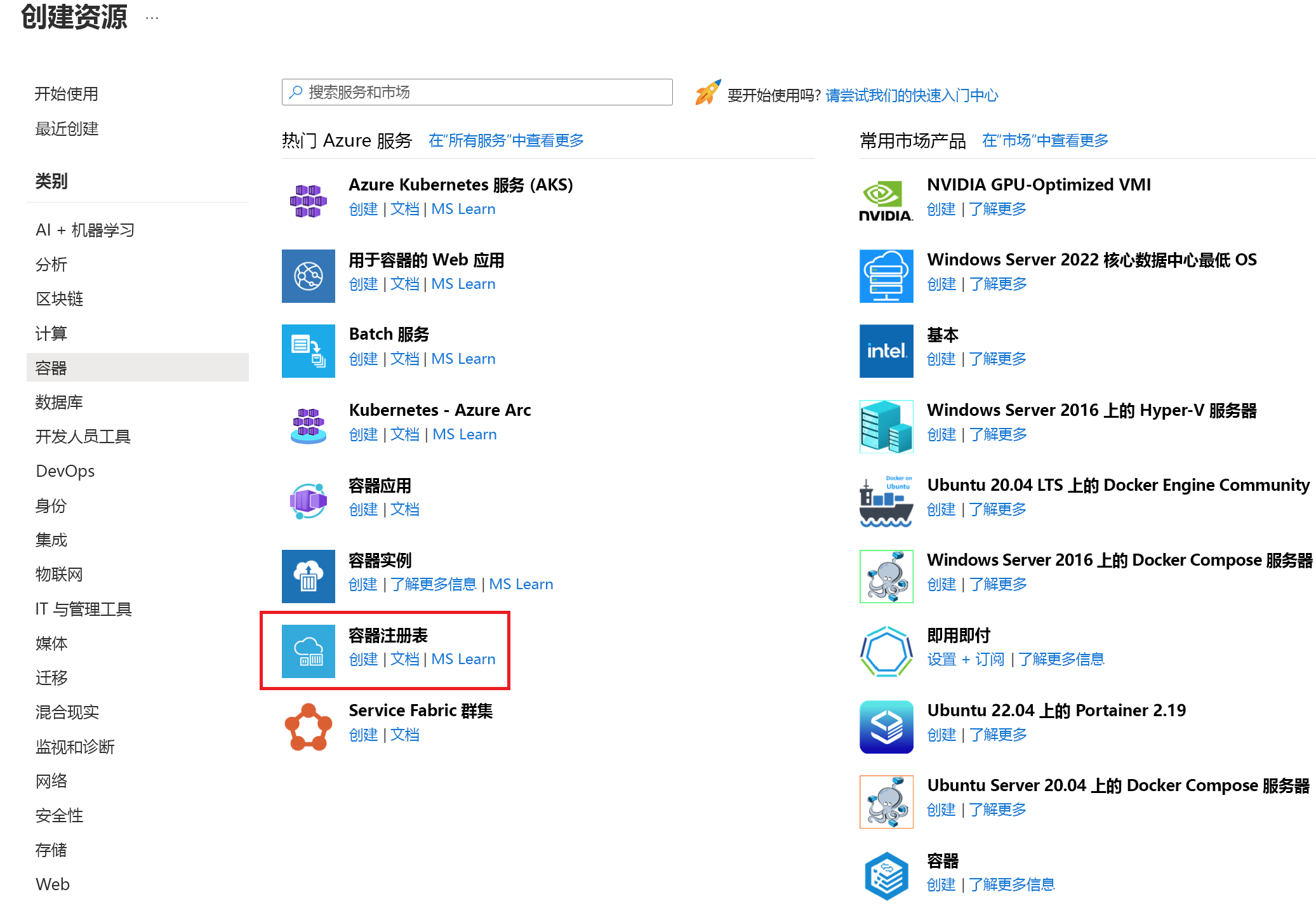This screenshot has height=913, width=1316.
Task: Open the ellipsis menu beside 创建资源
Action: (152, 18)
